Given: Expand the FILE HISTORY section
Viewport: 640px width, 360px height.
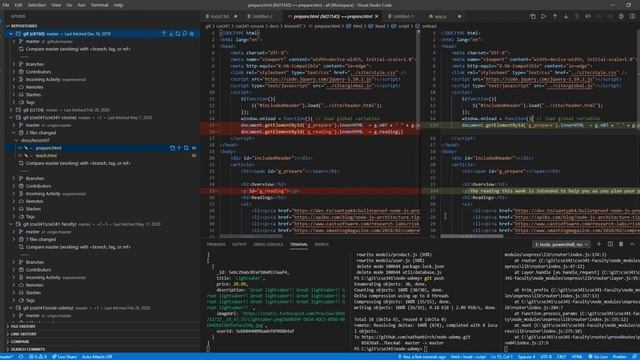Looking at the screenshot, I should (x=102, y=327).
